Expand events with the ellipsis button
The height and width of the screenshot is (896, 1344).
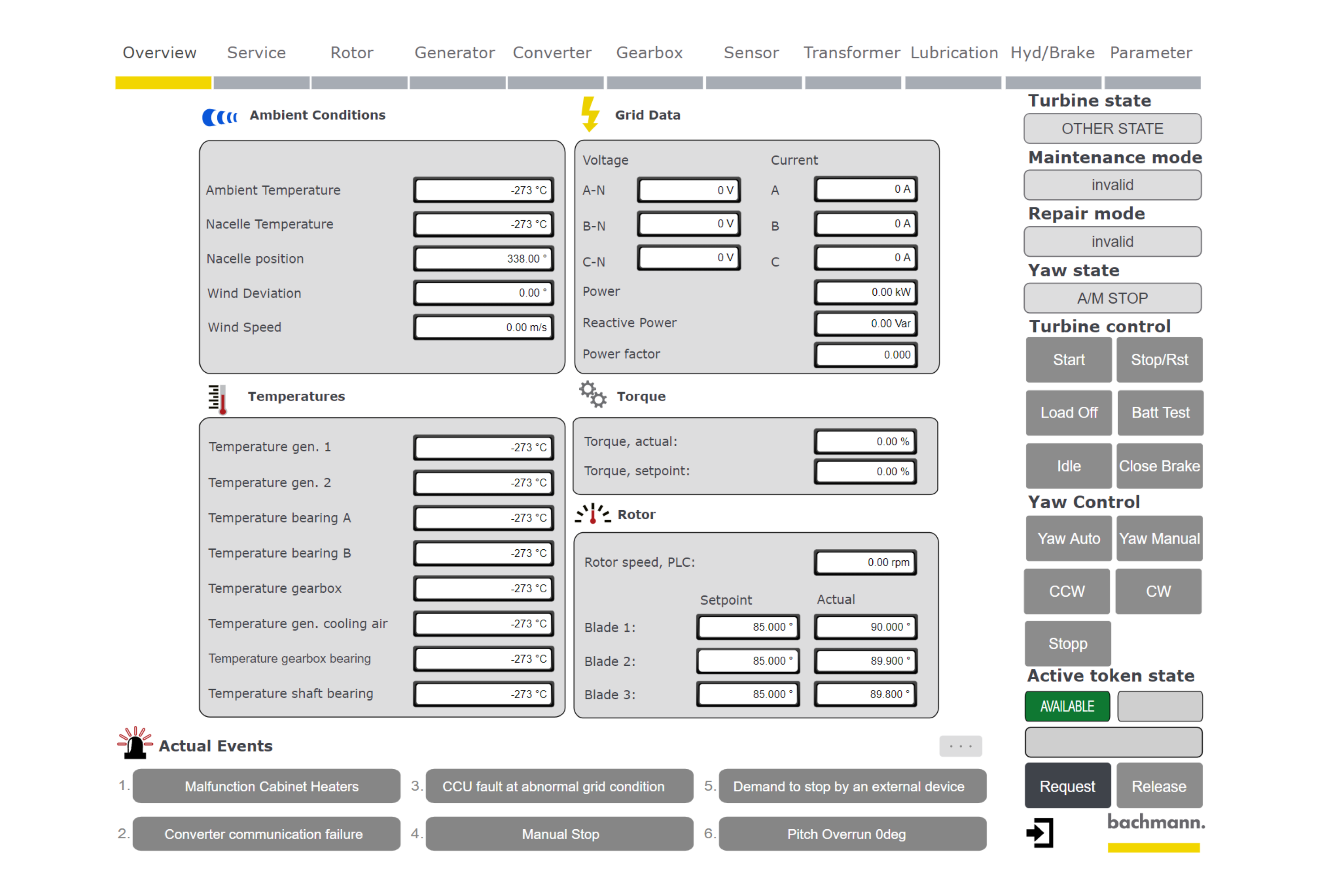click(x=960, y=746)
